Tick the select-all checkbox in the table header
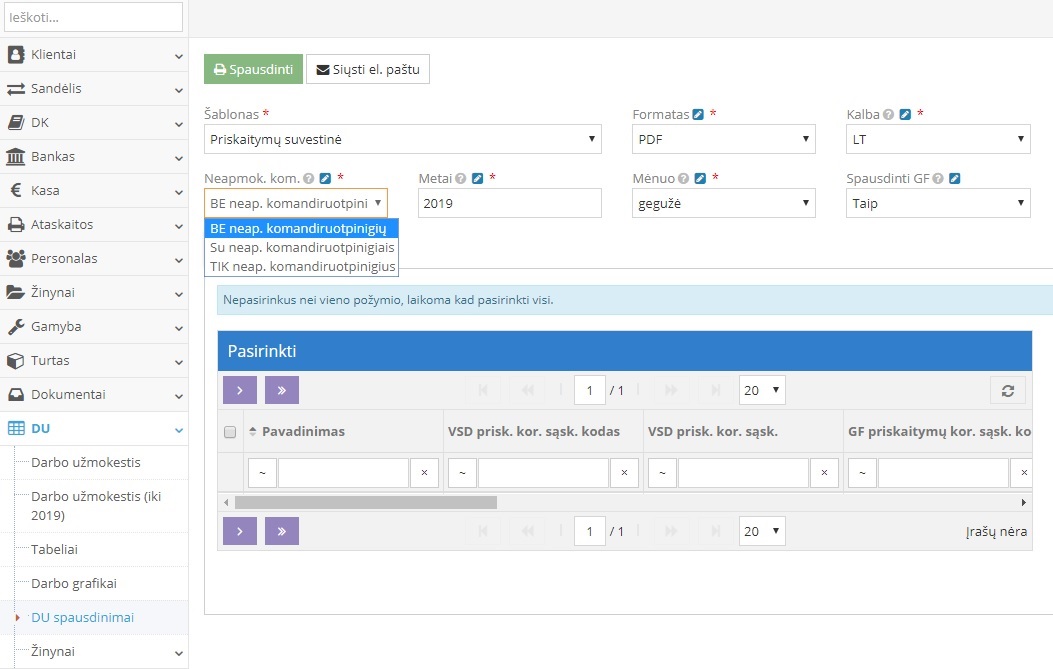Screen dimensions: 1053x669 coord(230,432)
